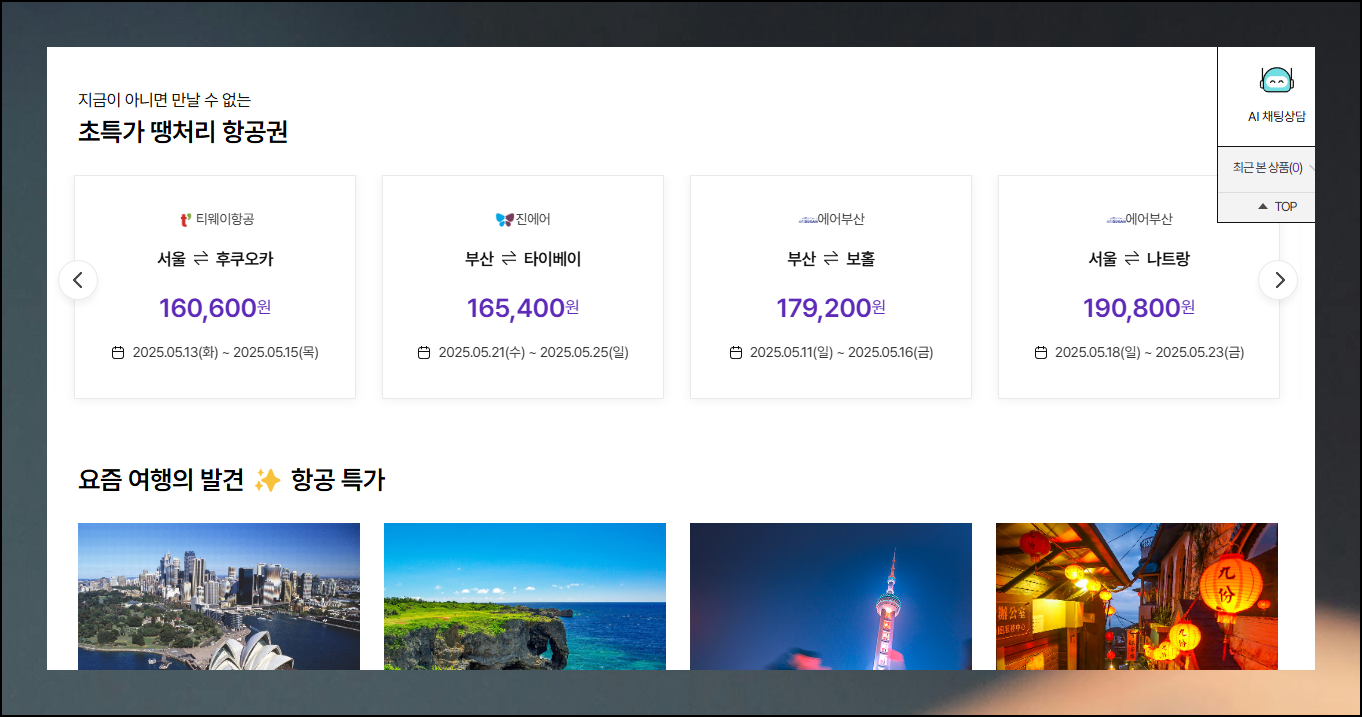Click calendar icon on 부산-보홀 card

[736, 352]
